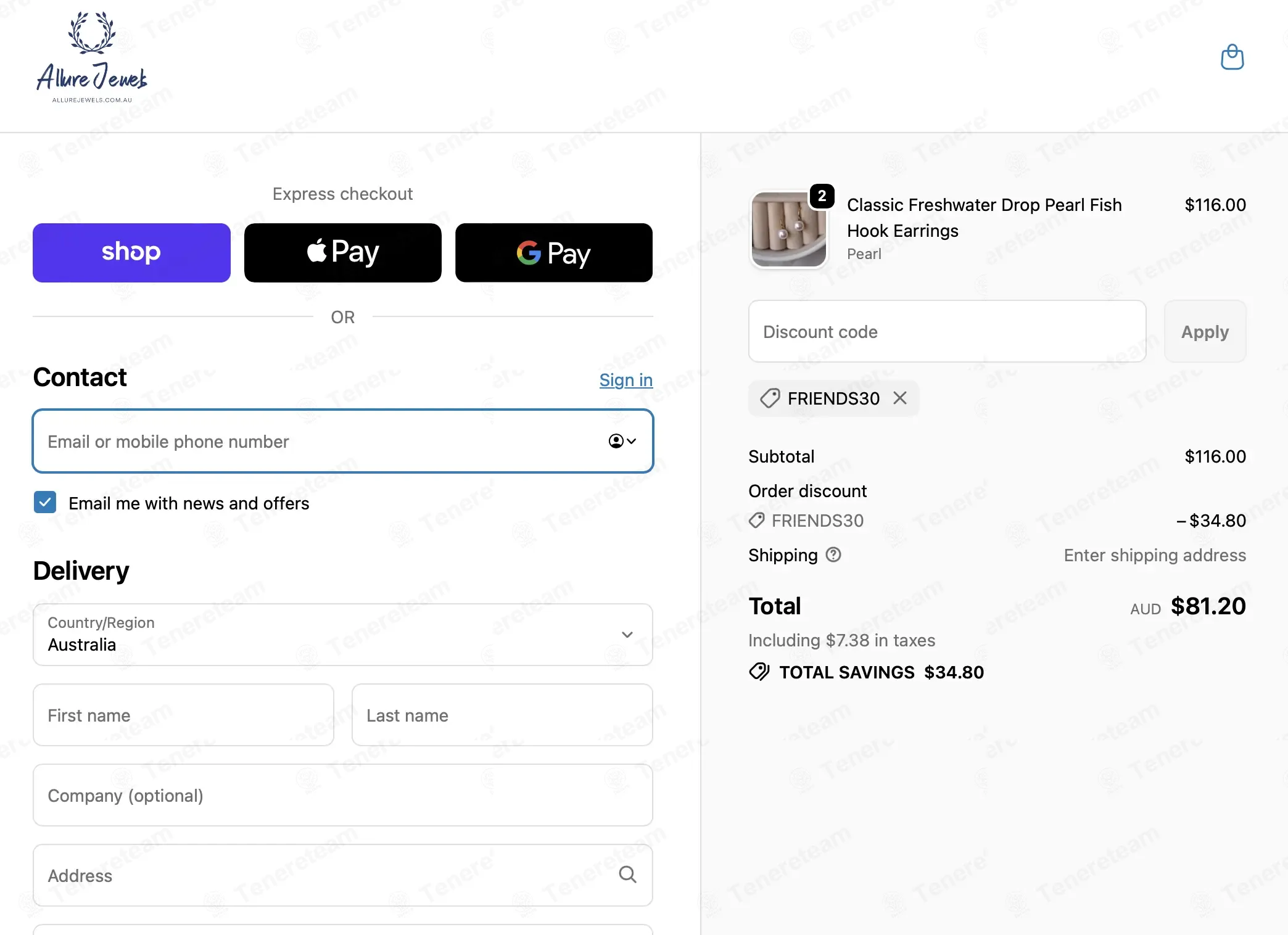1288x935 pixels.
Task: Click the Discount code input
Action: click(x=947, y=331)
